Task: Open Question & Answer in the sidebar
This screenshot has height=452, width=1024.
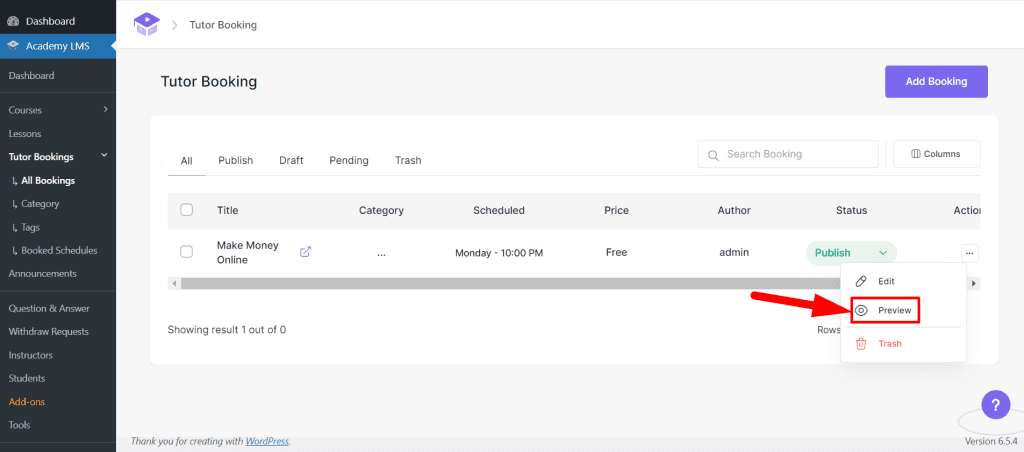Action: tap(49, 308)
